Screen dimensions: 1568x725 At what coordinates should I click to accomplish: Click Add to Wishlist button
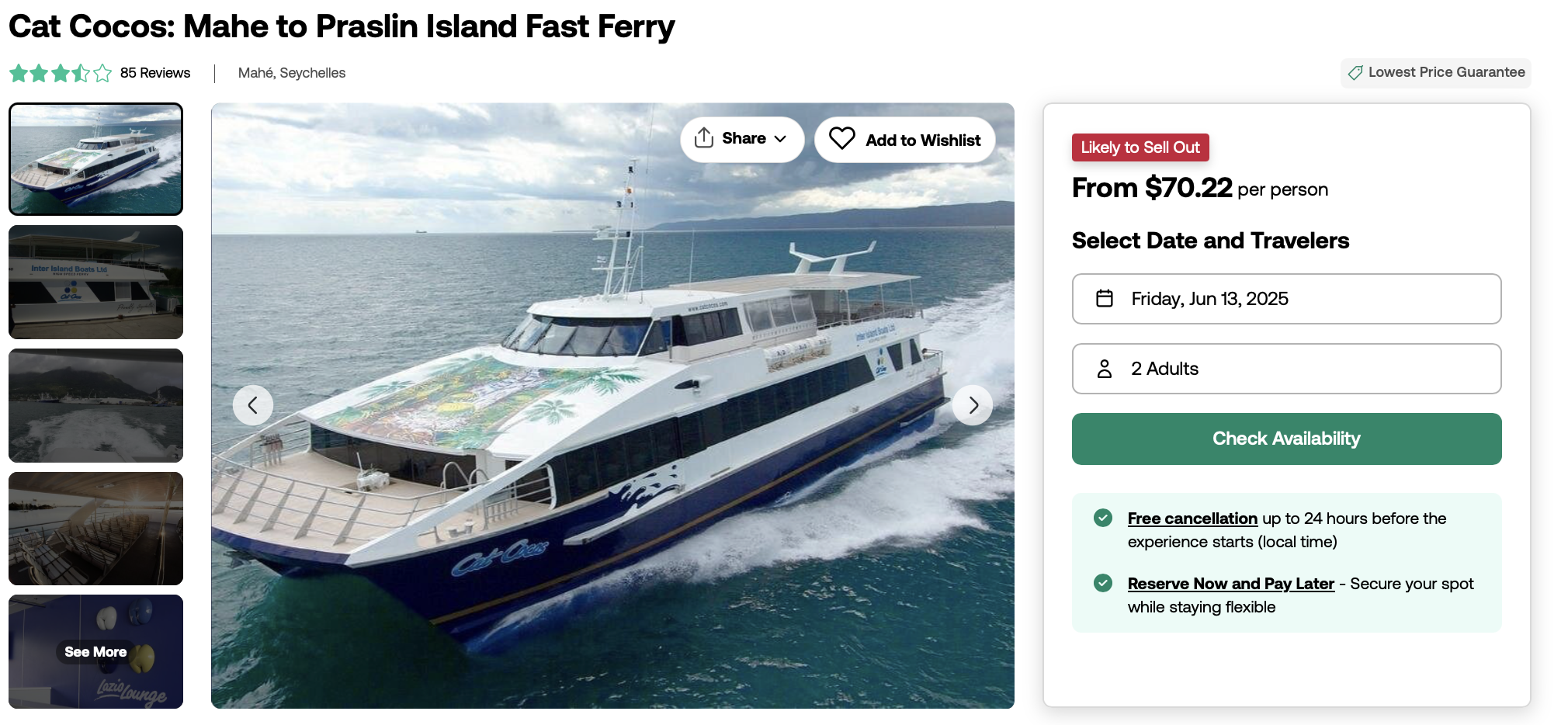click(x=904, y=140)
